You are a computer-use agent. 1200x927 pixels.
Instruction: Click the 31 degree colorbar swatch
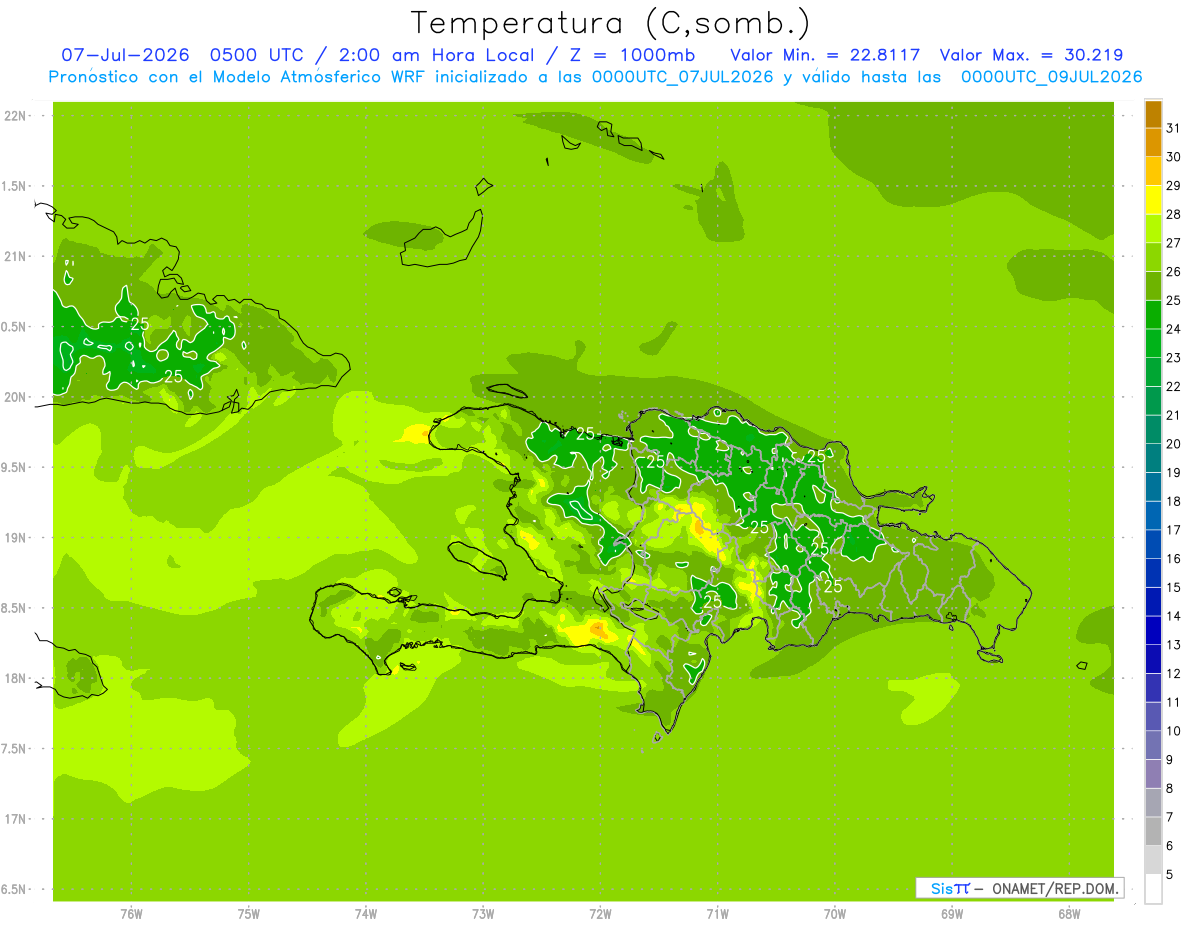(1153, 114)
